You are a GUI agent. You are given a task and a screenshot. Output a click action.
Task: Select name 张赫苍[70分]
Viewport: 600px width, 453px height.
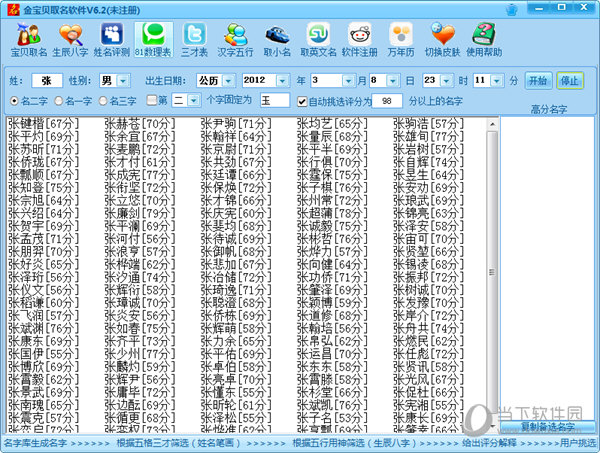pos(140,124)
